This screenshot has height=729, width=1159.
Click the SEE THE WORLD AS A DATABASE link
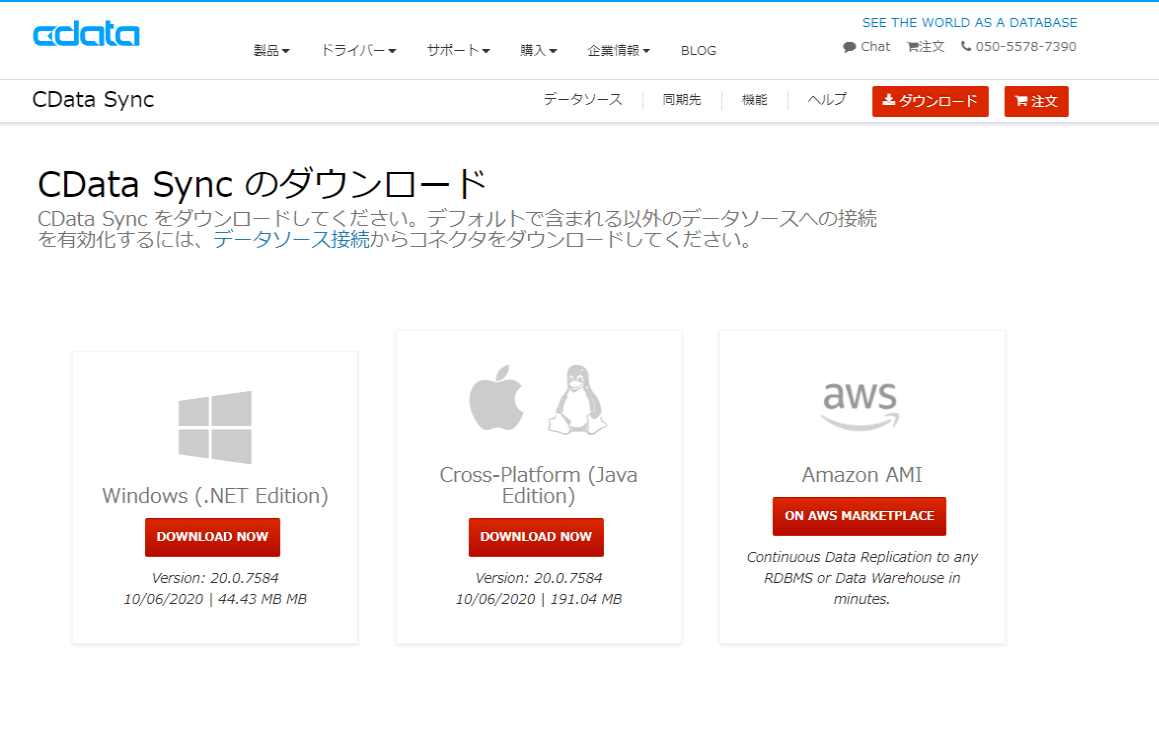click(x=970, y=23)
